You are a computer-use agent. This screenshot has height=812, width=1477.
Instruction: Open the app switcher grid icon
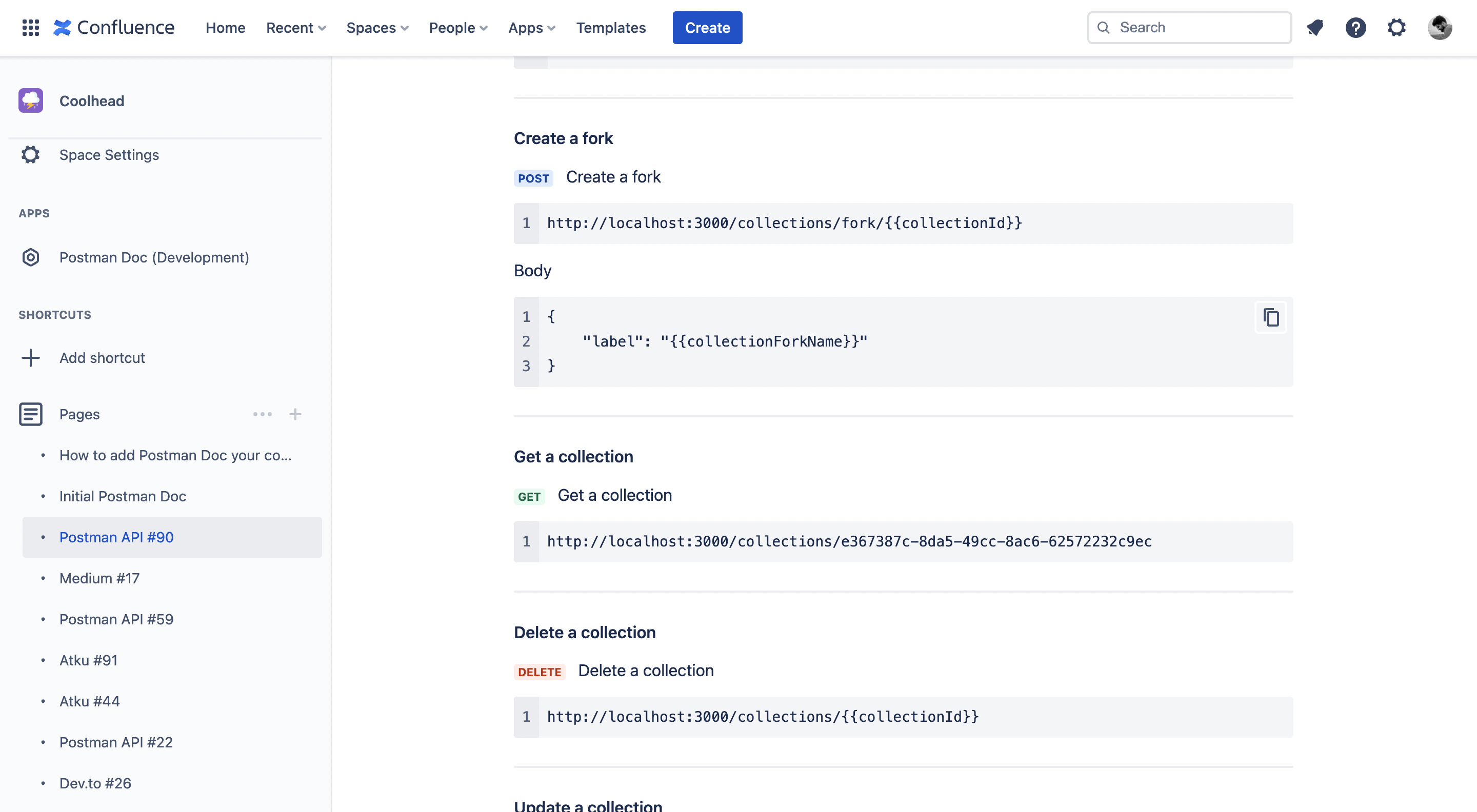[30, 28]
